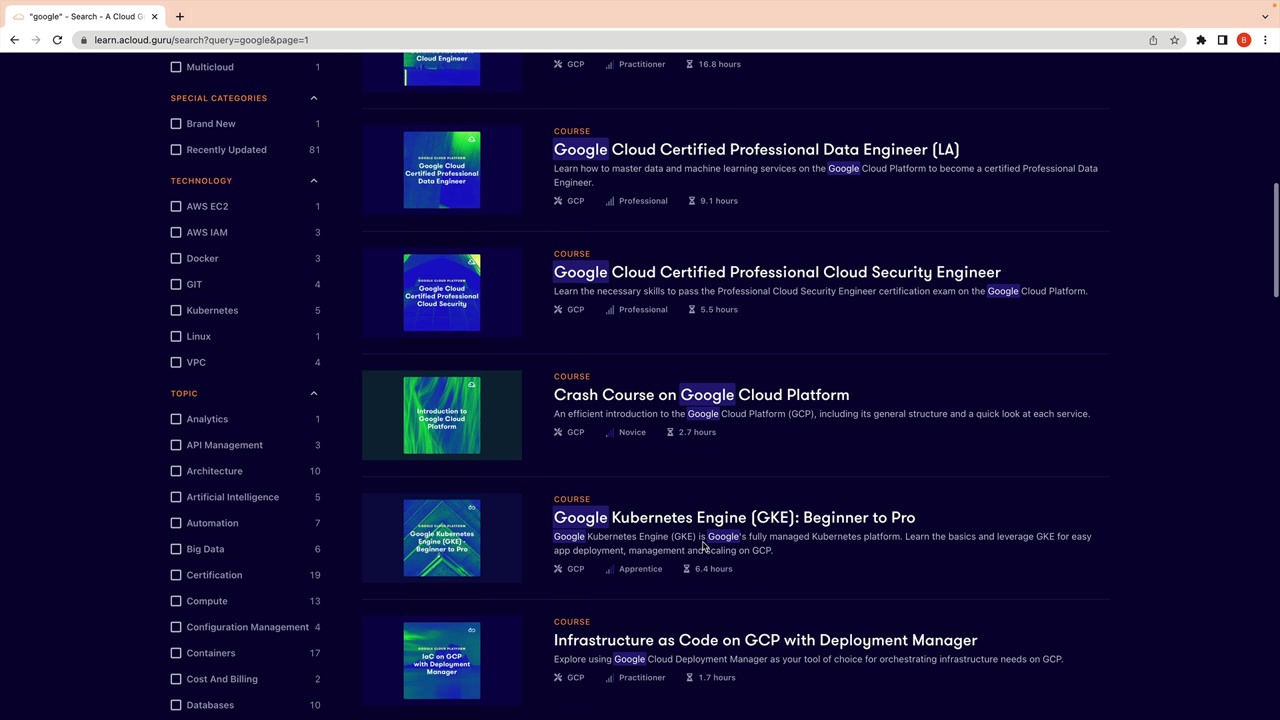Collapse the Technology filter section
This screenshot has height=720, width=1280.
click(x=314, y=181)
